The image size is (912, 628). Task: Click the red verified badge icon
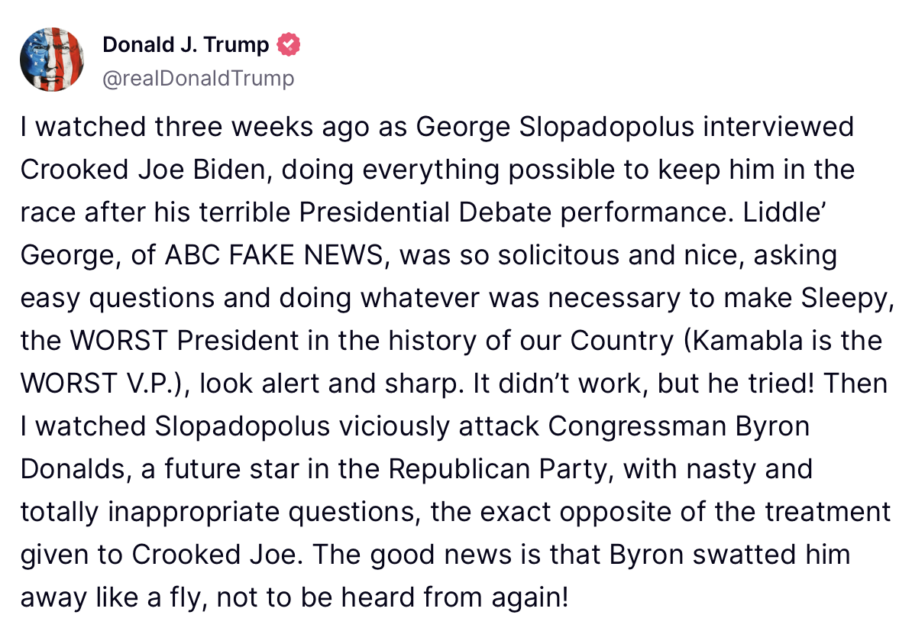[x=288, y=44]
